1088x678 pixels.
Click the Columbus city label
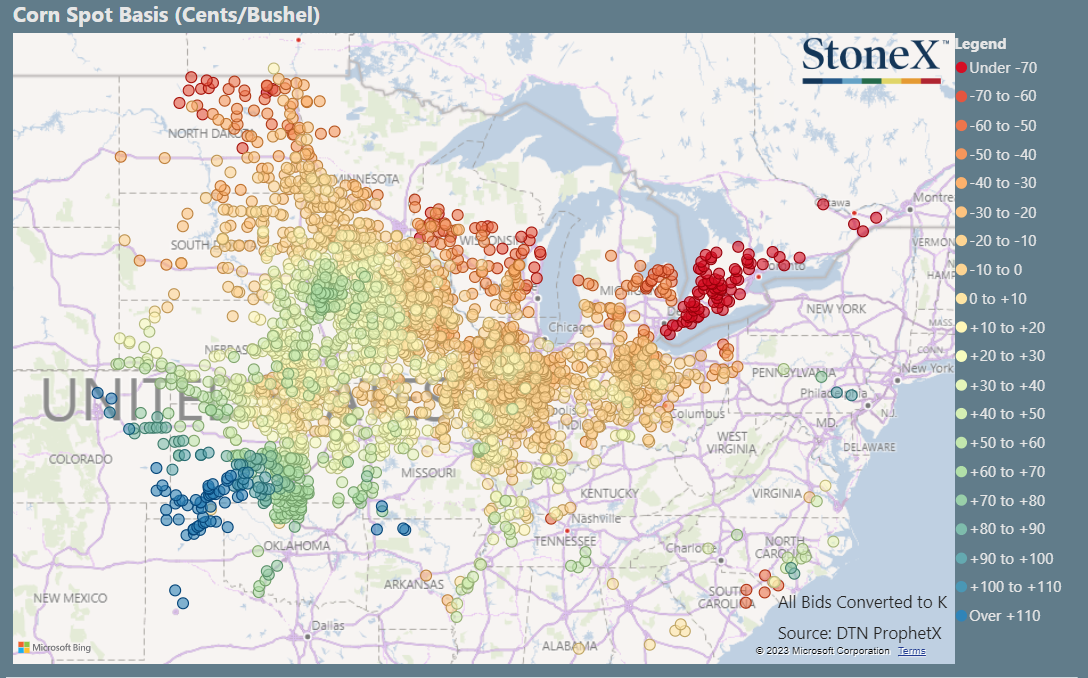click(697, 414)
